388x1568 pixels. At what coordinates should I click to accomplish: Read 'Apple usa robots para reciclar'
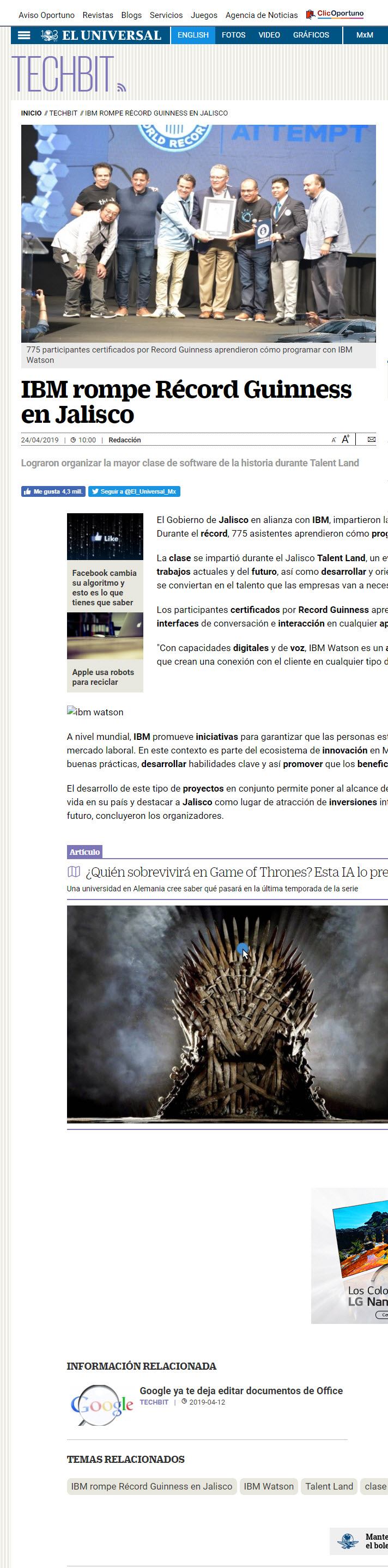coord(103,677)
